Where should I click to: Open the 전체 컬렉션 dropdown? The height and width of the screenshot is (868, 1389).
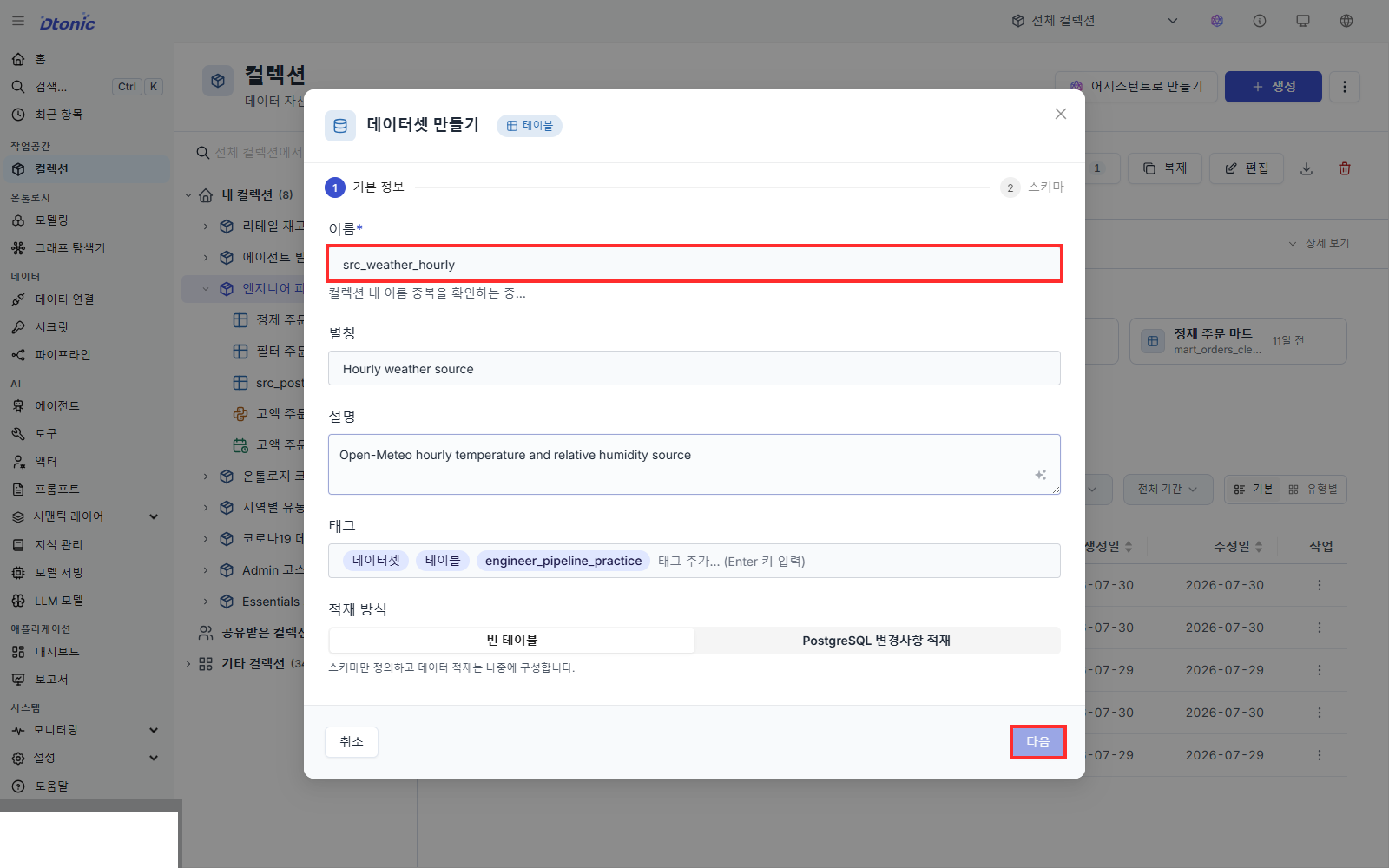(x=1094, y=21)
